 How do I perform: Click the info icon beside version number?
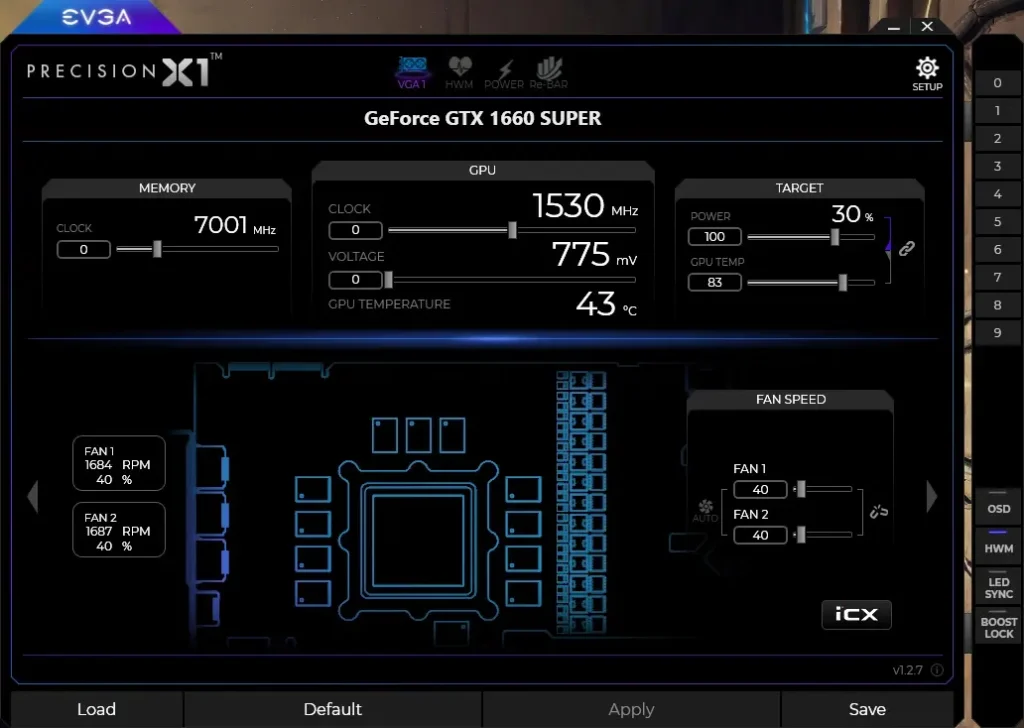coord(937,670)
